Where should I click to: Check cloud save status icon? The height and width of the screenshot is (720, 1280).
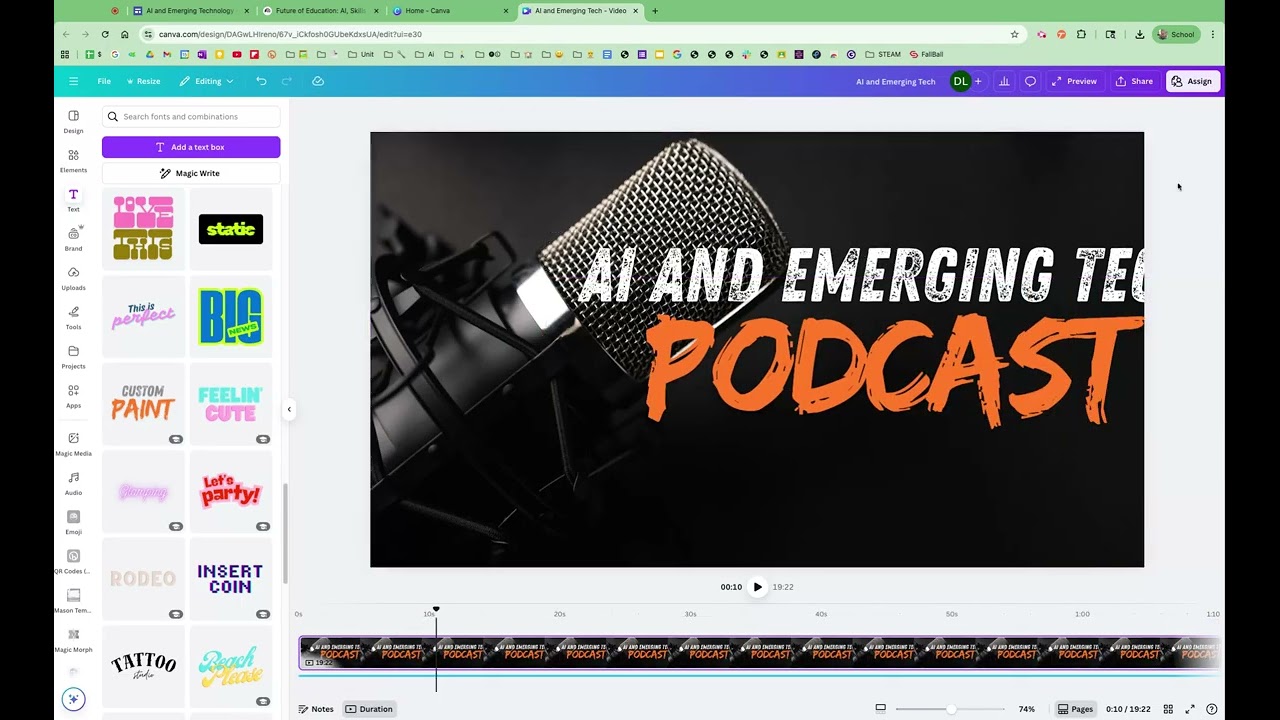[x=318, y=81]
